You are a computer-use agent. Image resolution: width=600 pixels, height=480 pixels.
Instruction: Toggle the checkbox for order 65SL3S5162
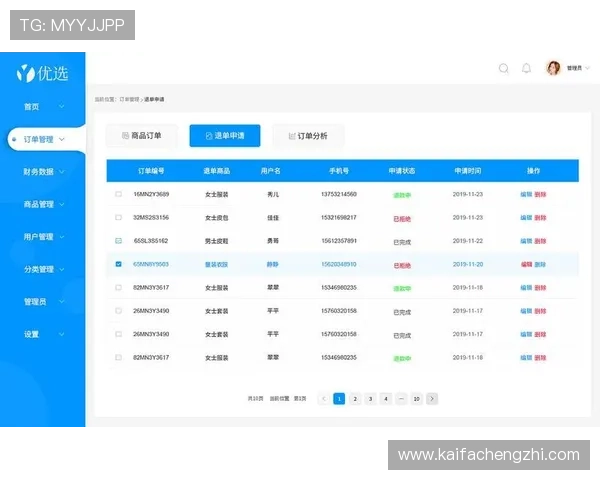(118, 241)
